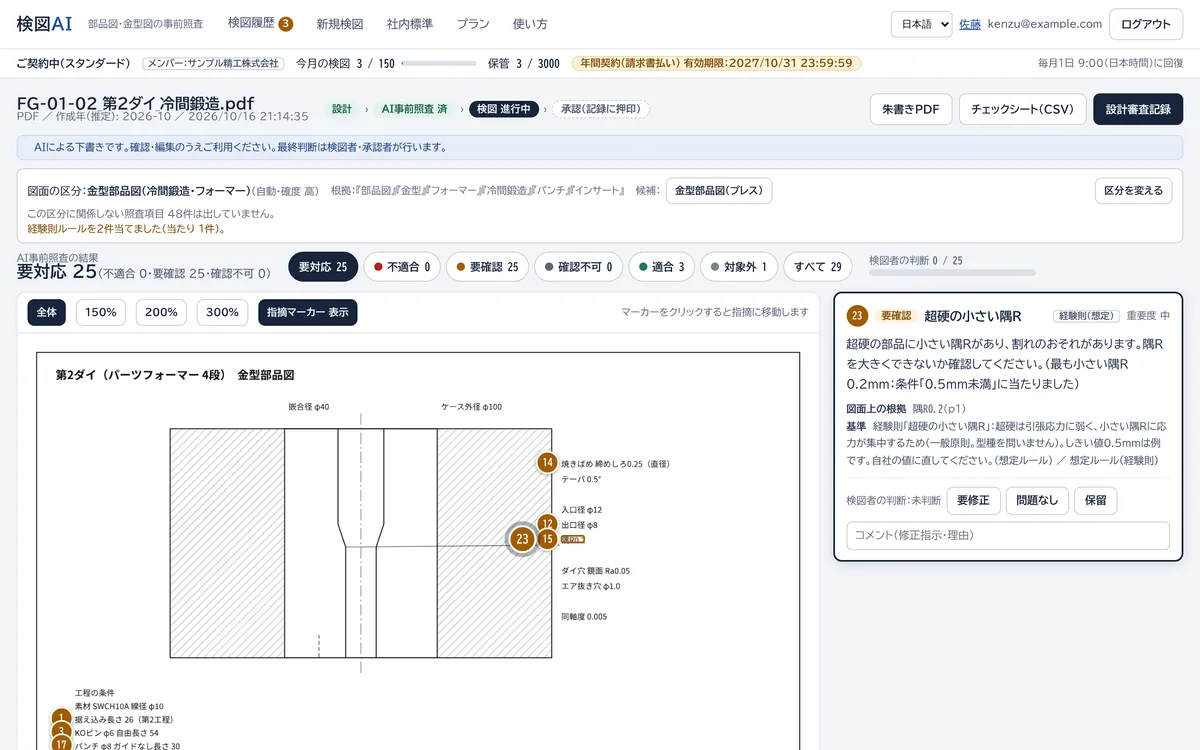The image size is (1200, 750).
Task: Hide the 指摘マーカー 表示 toggle
Action: 307,312
